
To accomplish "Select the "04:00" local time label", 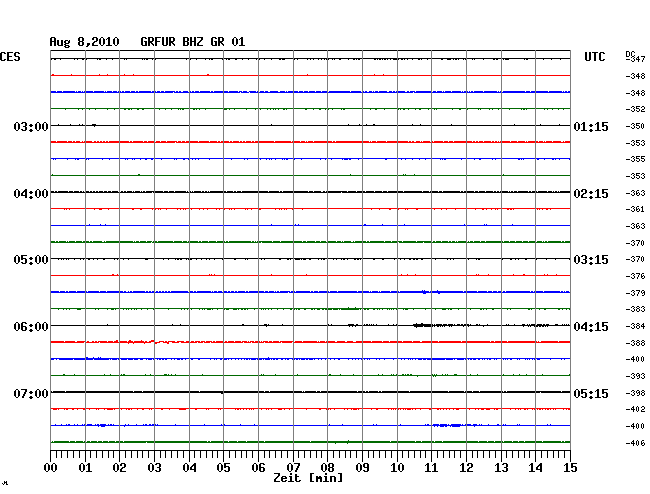I will [31, 194].
